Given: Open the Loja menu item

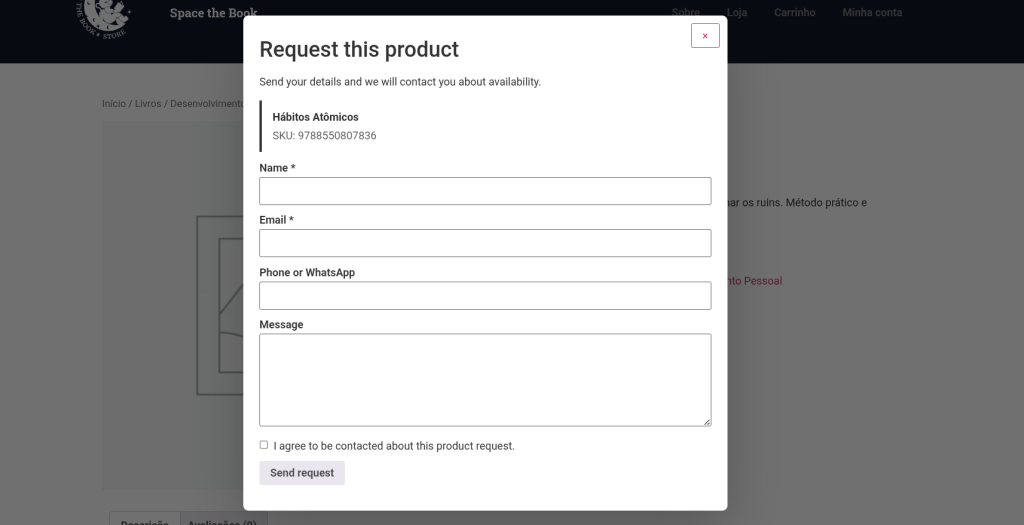Looking at the screenshot, I should 737,12.
